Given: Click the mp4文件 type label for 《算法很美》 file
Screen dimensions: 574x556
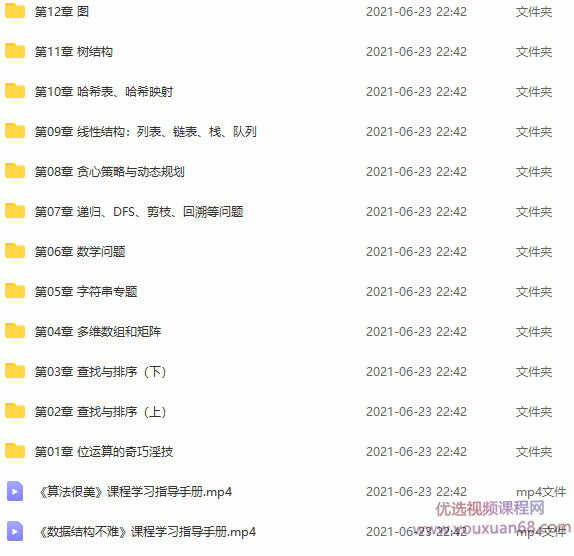Looking at the screenshot, I should point(541,492).
